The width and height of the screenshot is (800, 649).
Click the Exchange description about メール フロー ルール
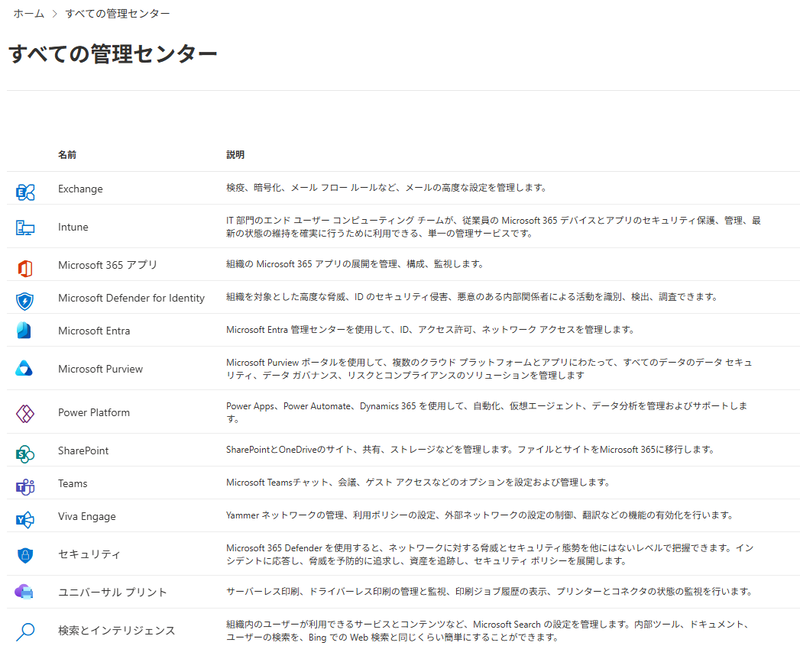tap(386, 188)
